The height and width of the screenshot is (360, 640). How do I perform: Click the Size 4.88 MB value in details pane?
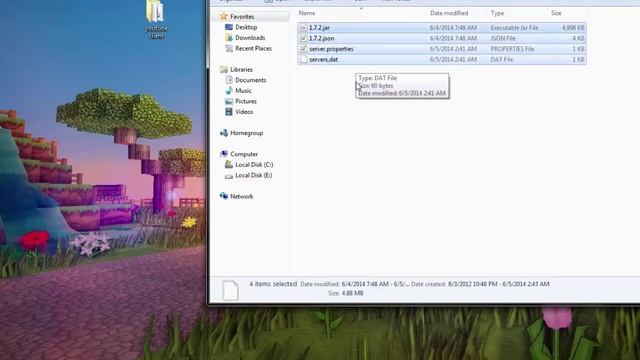(x=352, y=293)
